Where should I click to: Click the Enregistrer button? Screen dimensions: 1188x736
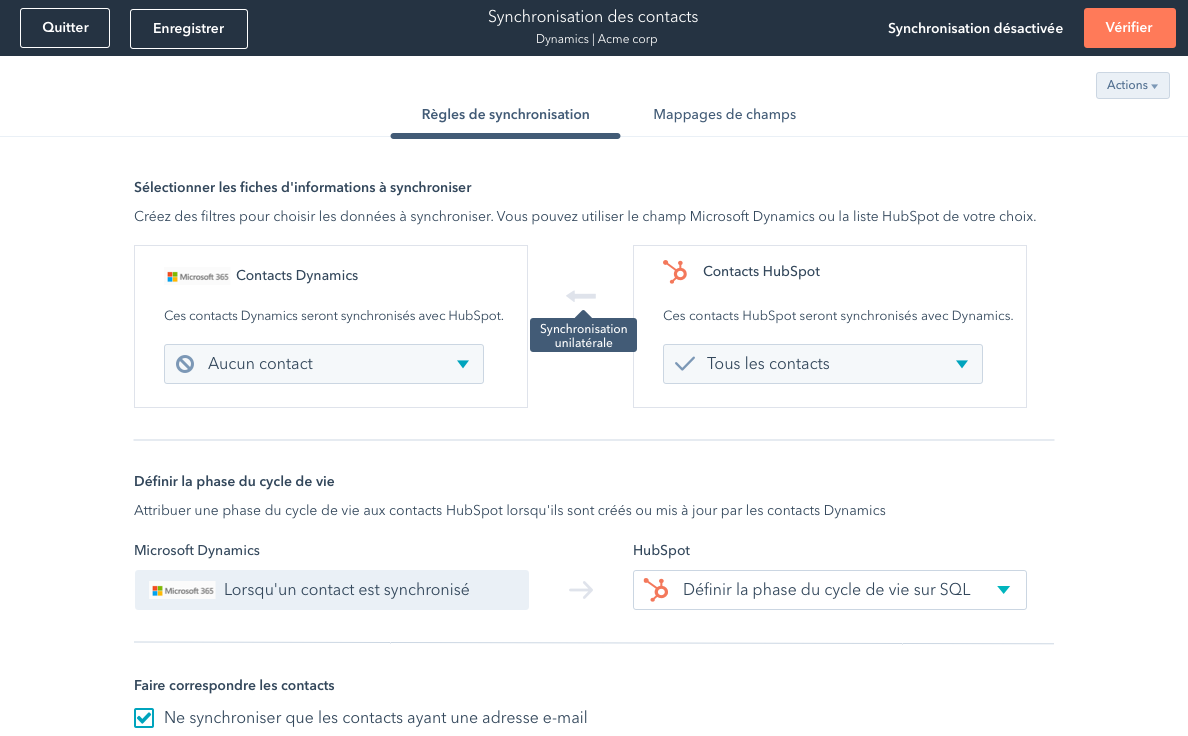click(189, 29)
